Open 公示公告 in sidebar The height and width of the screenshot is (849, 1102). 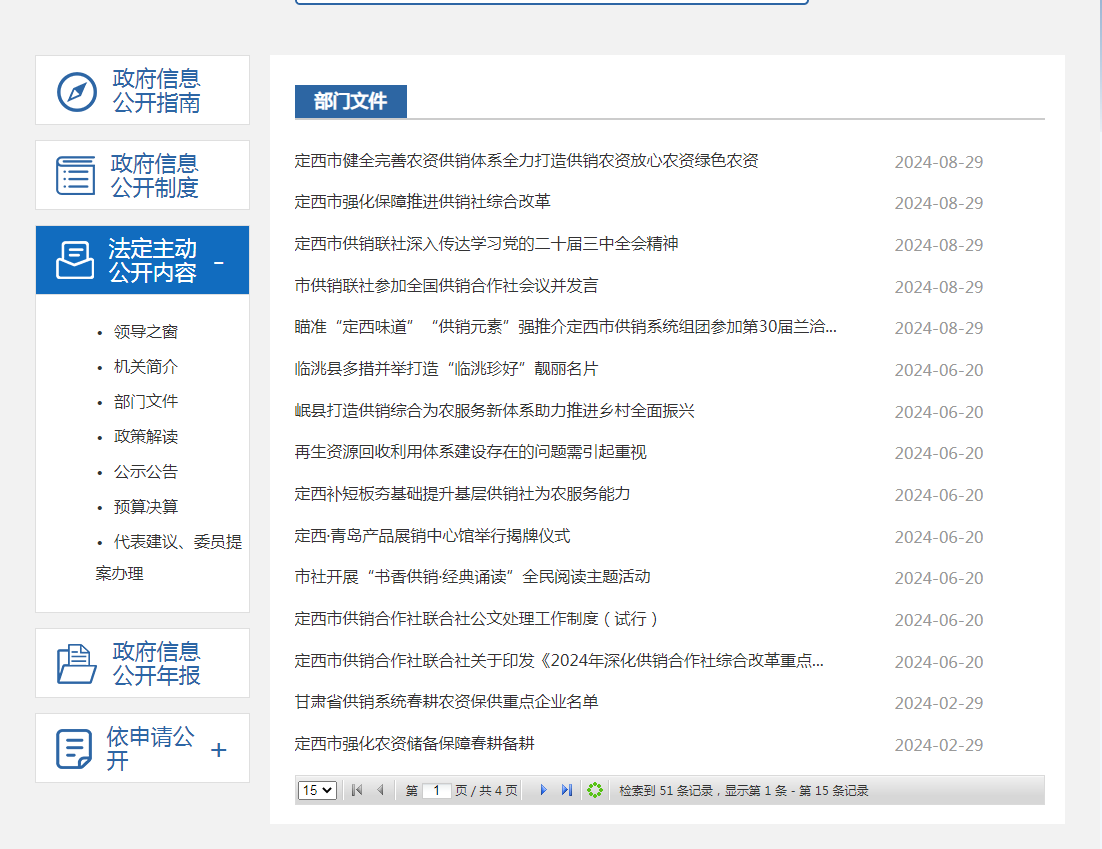pyautogui.click(x=145, y=472)
